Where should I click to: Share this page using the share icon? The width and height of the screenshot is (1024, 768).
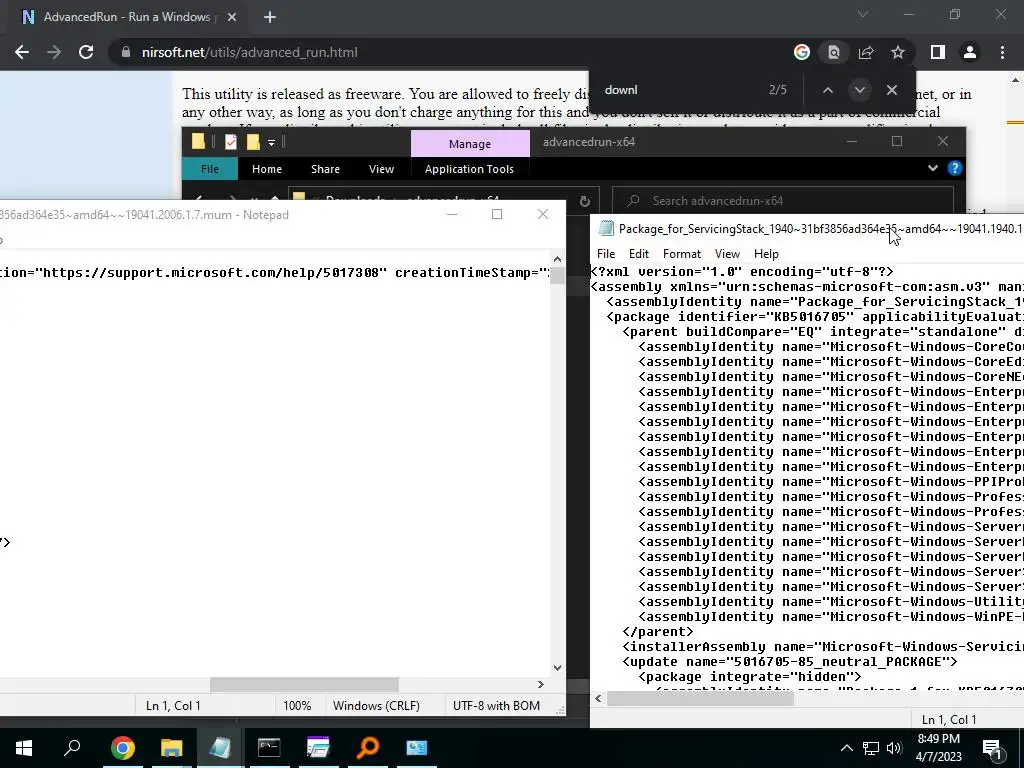pos(866,52)
